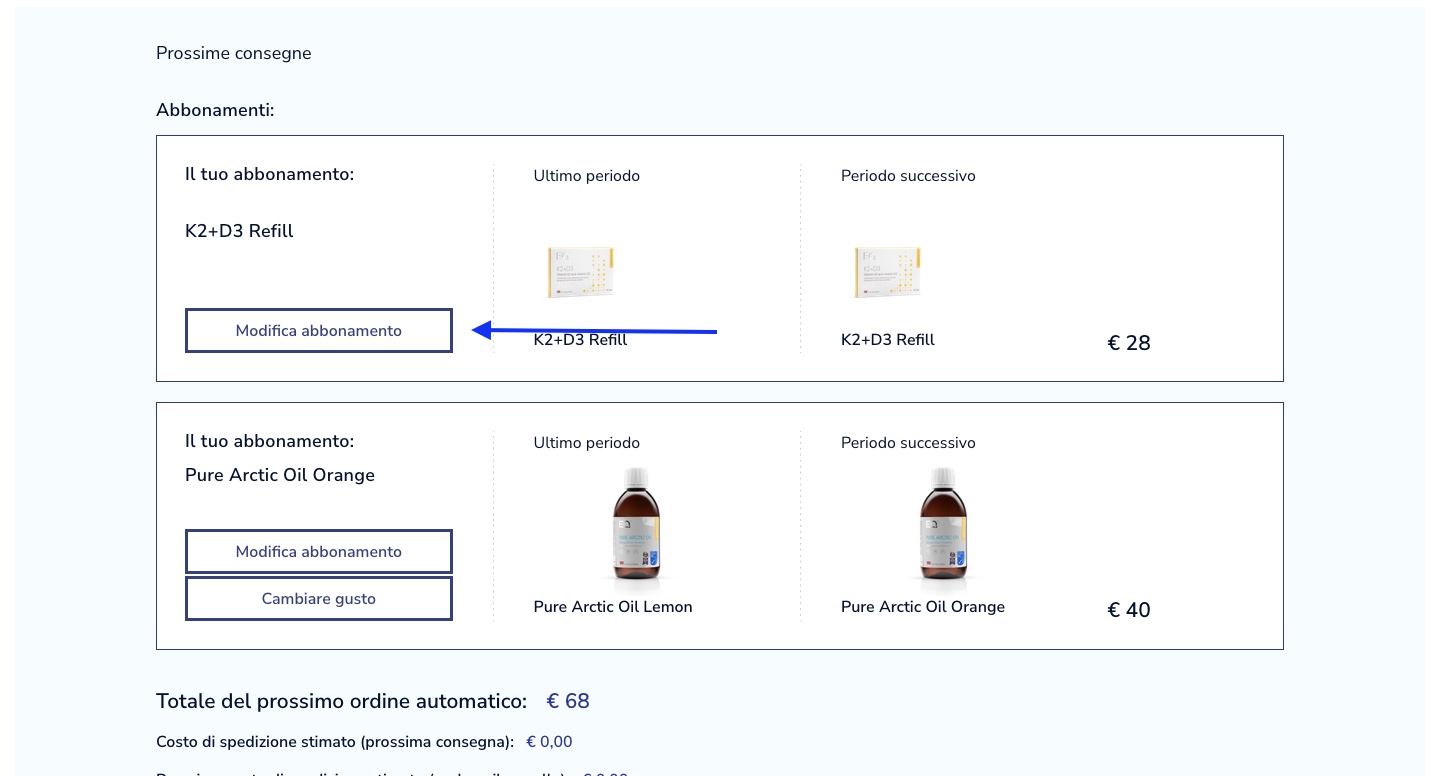This screenshot has width=1442, height=776.
Task: Click Modifica abbonamento for K2+D3 Refill
Action: pos(319,331)
